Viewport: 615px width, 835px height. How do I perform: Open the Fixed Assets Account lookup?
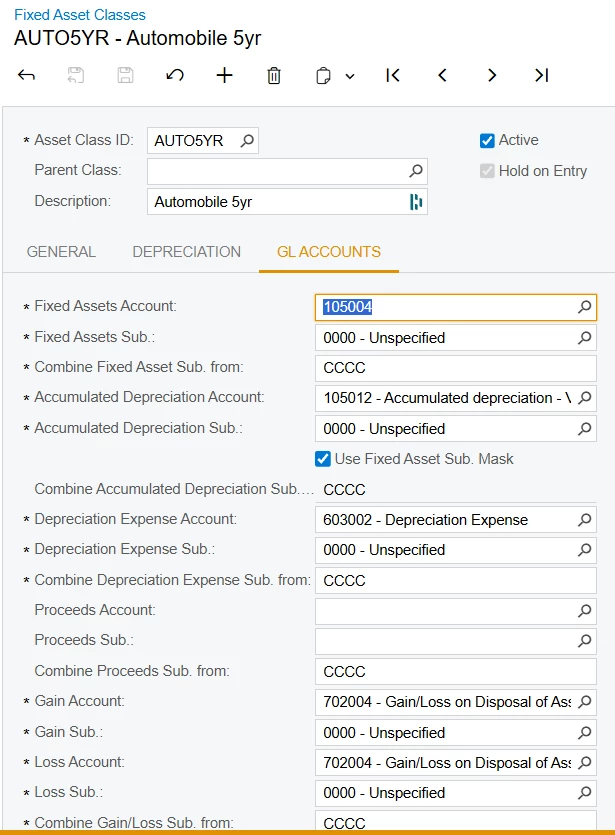(585, 307)
